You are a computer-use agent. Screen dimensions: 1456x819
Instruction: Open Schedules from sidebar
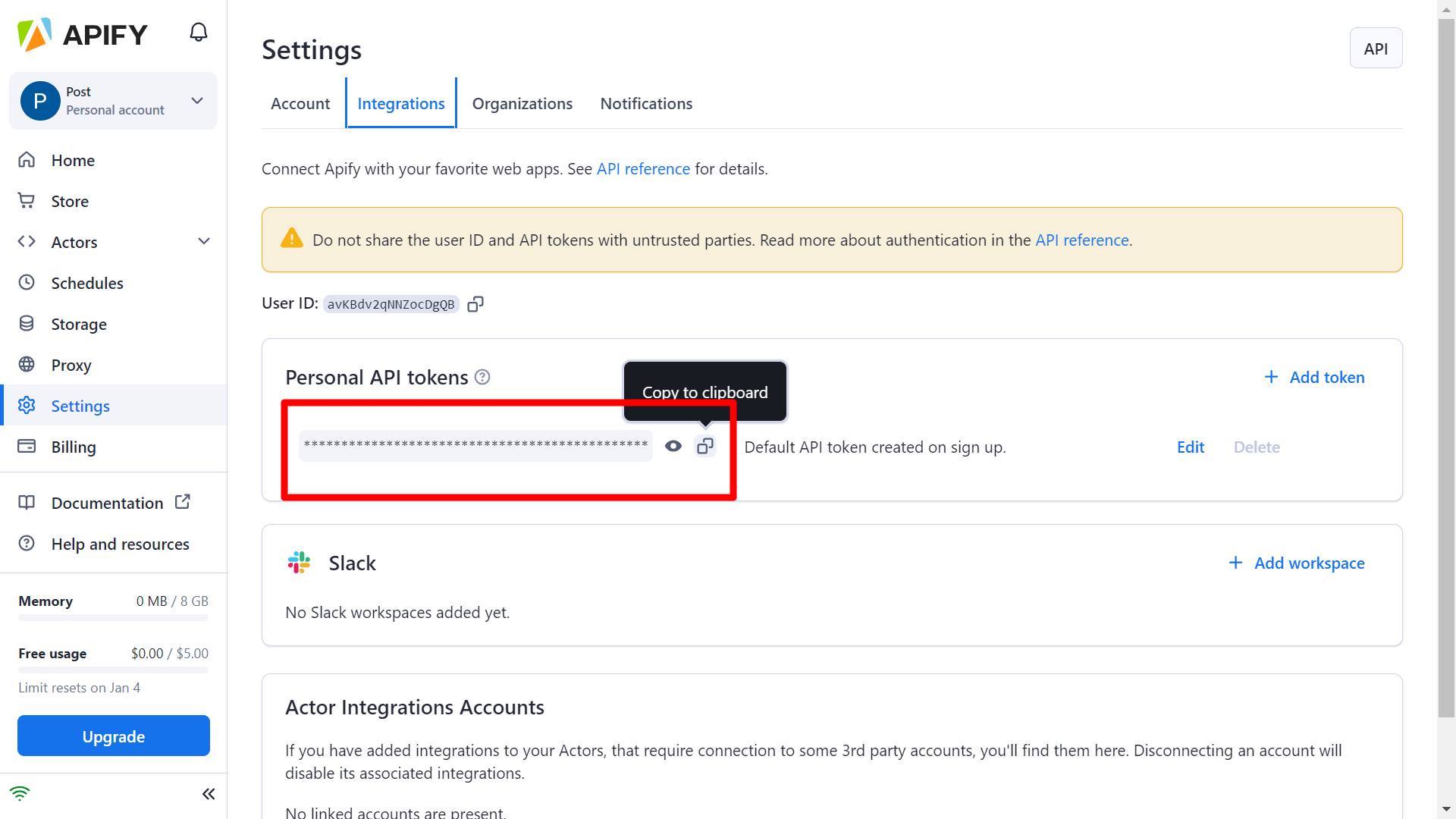click(87, 283)
